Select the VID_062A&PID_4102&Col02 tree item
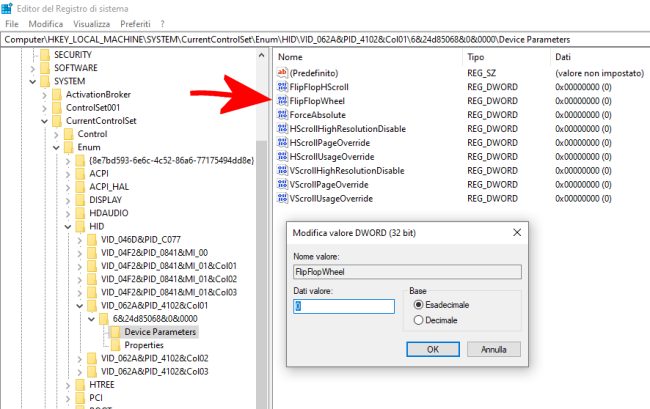 click(x=155, y=358)
